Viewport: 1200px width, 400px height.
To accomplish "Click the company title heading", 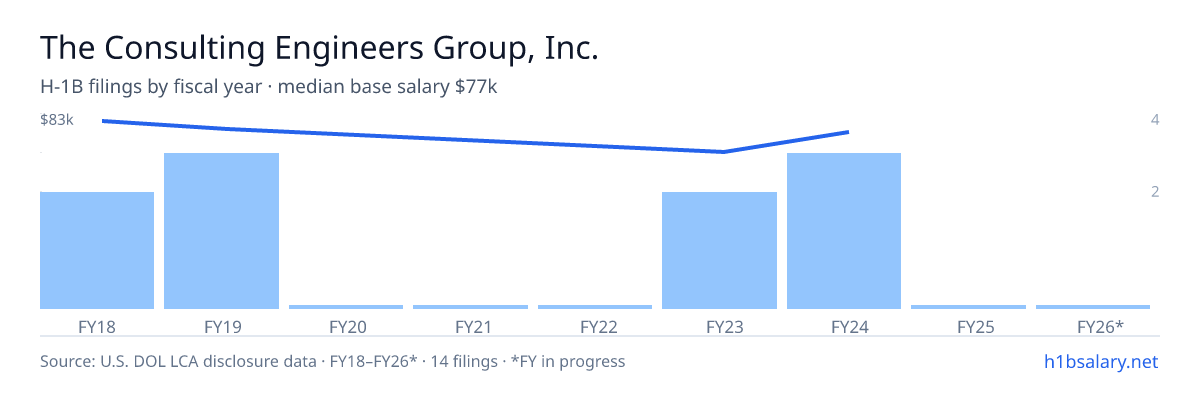I will click(319, 48).
